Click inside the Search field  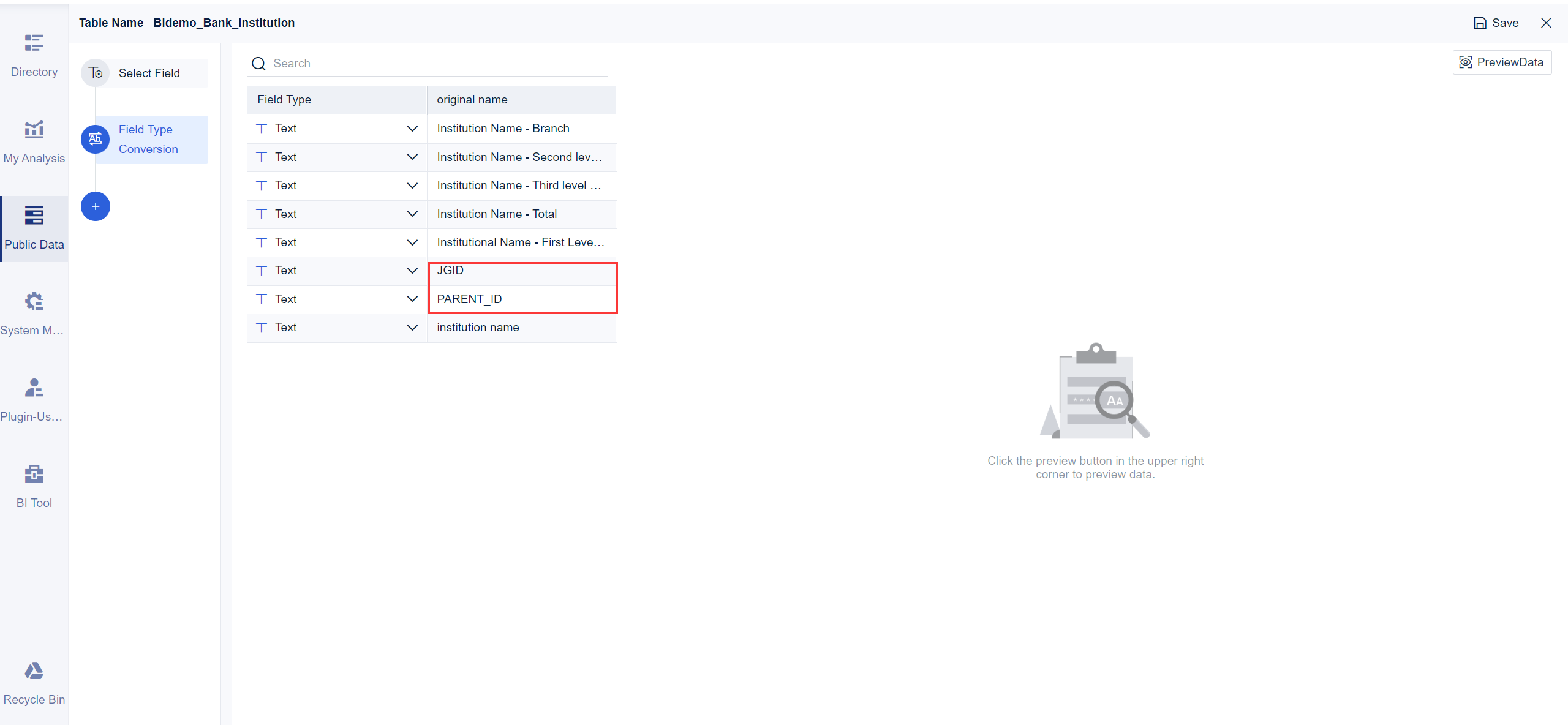click(x=367, y=63)
